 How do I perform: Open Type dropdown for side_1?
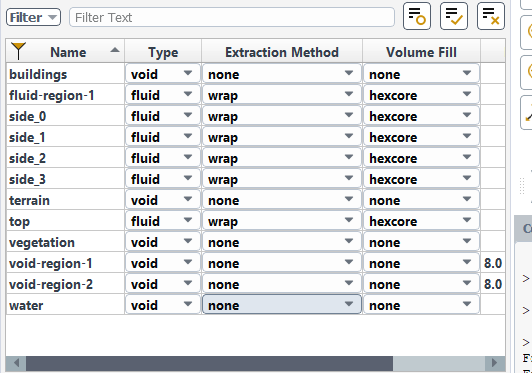click(163, 137)
